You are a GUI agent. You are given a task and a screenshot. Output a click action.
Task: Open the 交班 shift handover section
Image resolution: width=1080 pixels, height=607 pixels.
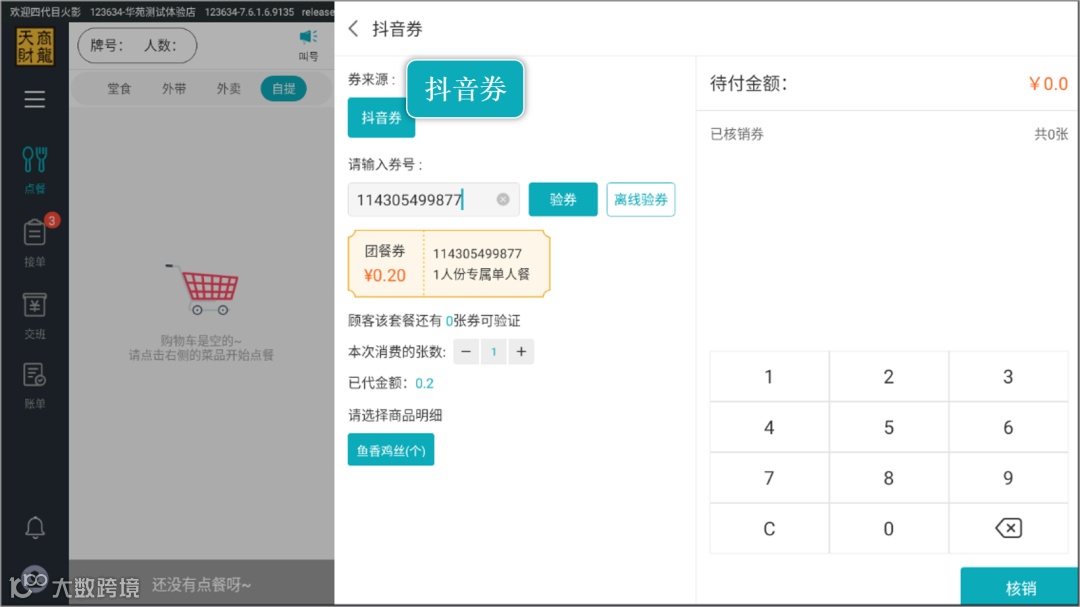point(34,316)
